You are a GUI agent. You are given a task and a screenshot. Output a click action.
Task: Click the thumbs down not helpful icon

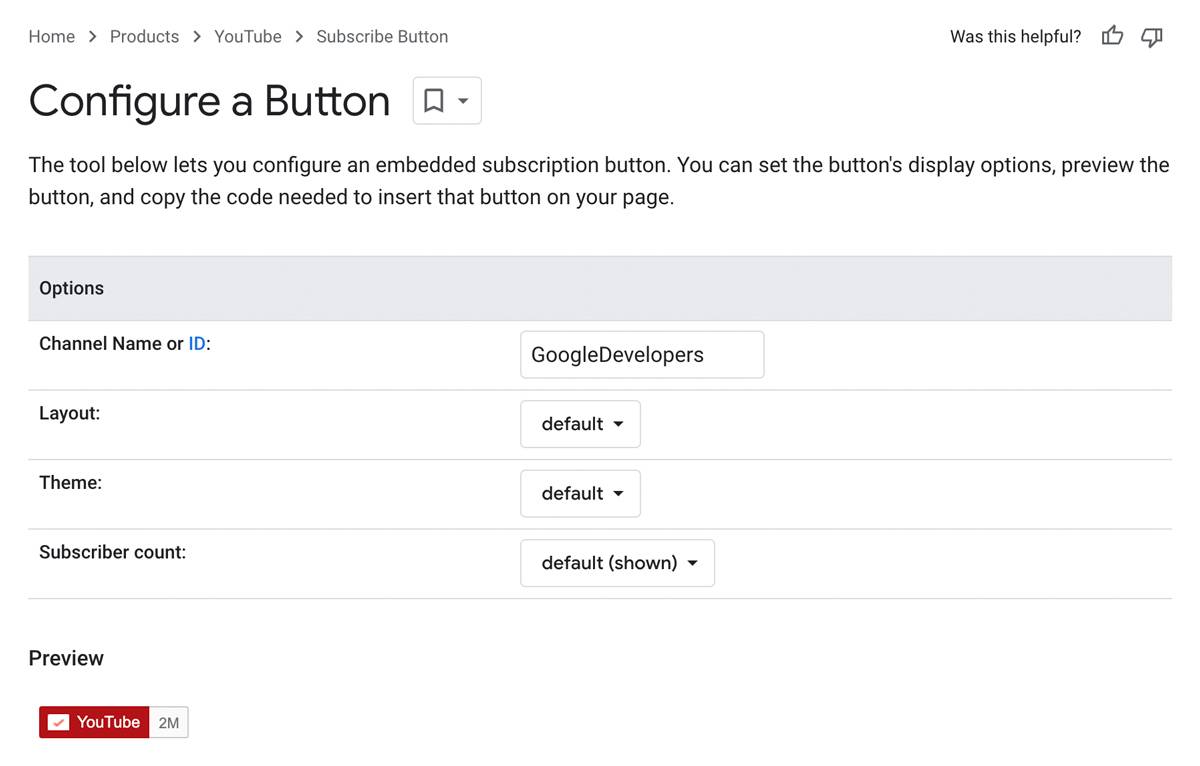pos(1152,37)
